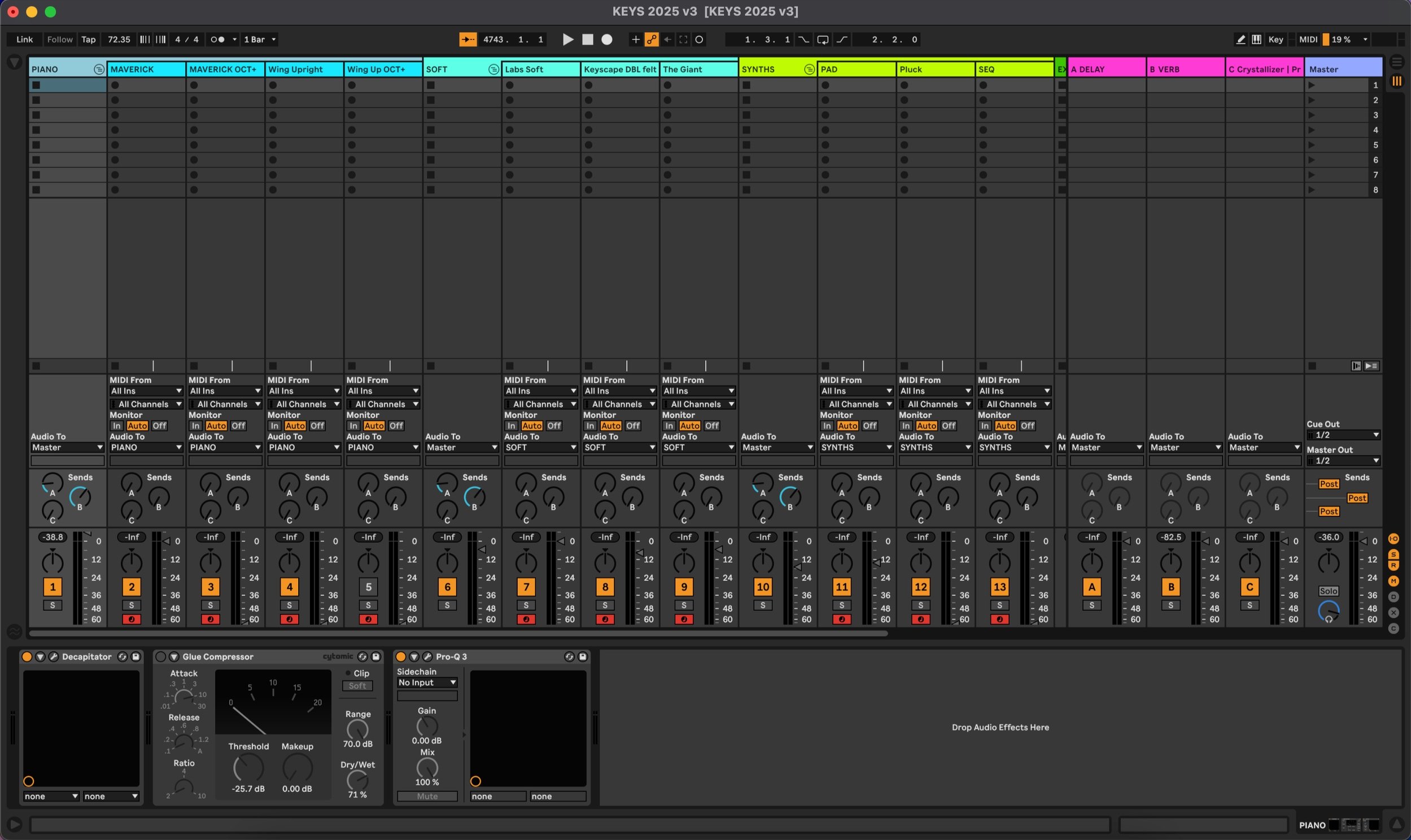Click the Session View vertical-bars icon
The image size is (1411, 840).
1397,81
